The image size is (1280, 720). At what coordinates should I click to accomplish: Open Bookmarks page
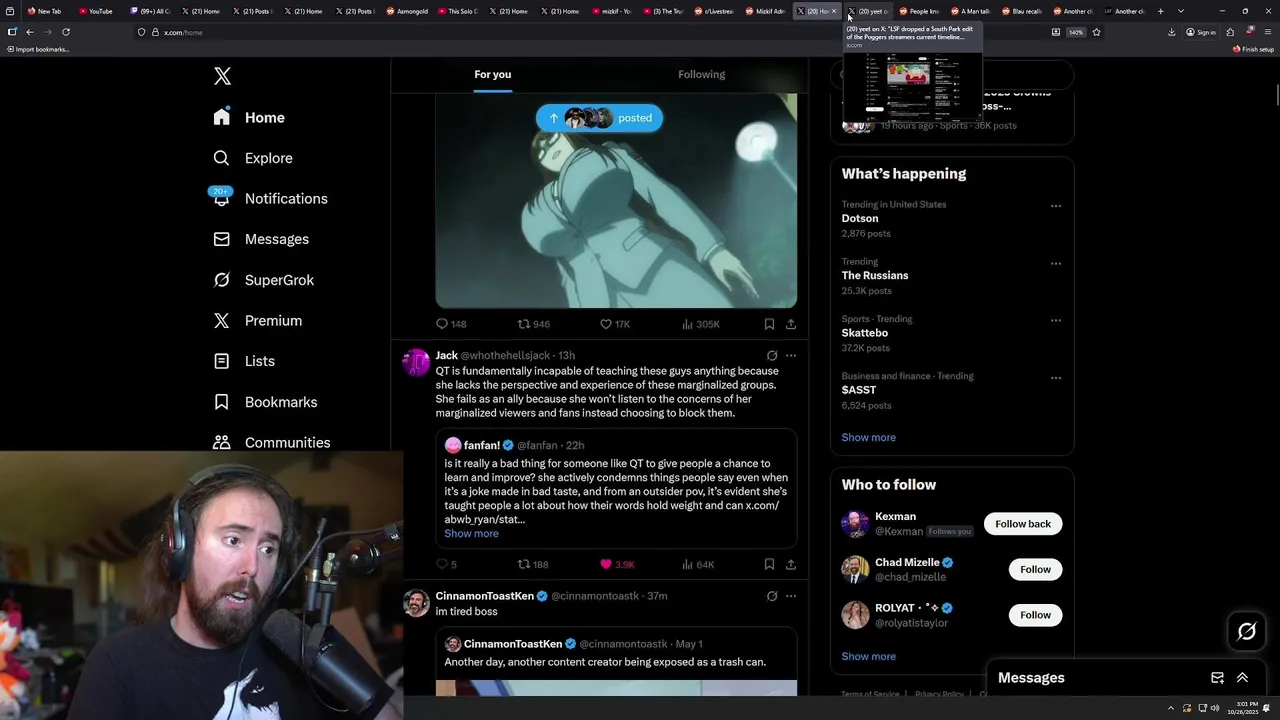point(265,402)
